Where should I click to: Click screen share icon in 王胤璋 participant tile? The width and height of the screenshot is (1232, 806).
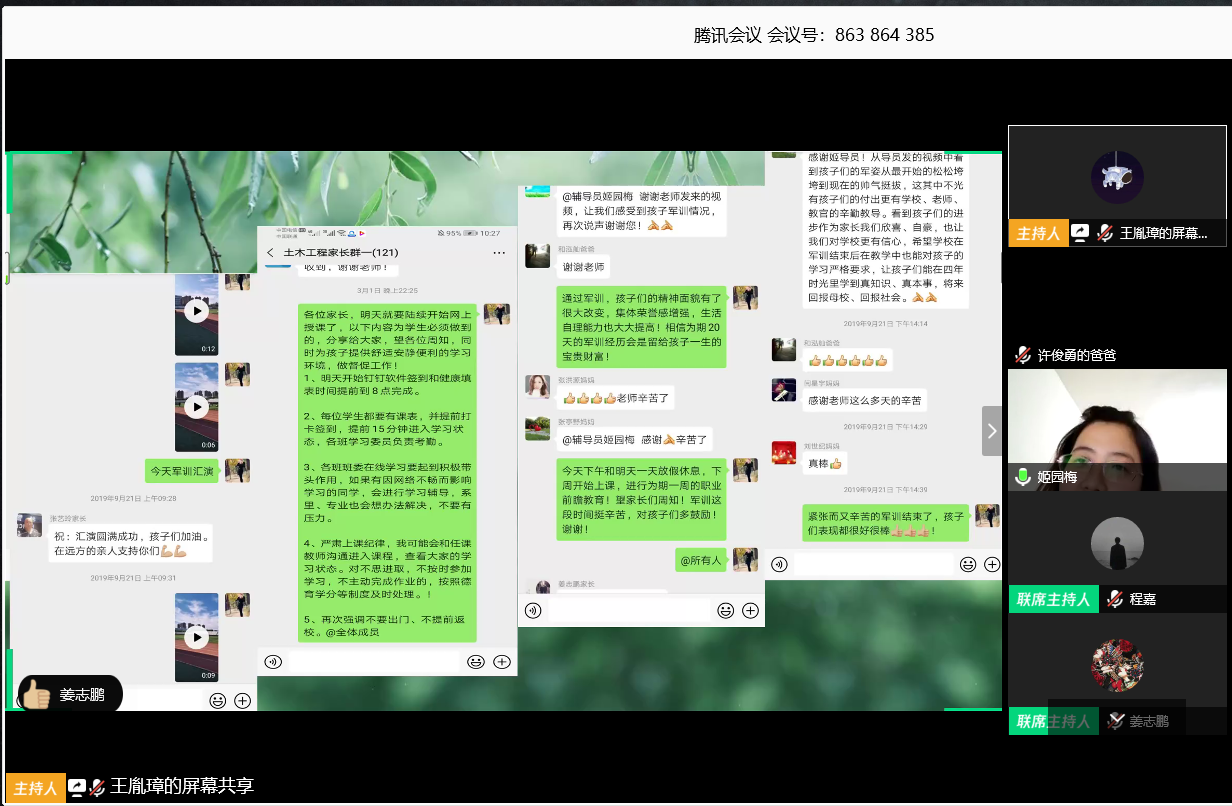1080,233
